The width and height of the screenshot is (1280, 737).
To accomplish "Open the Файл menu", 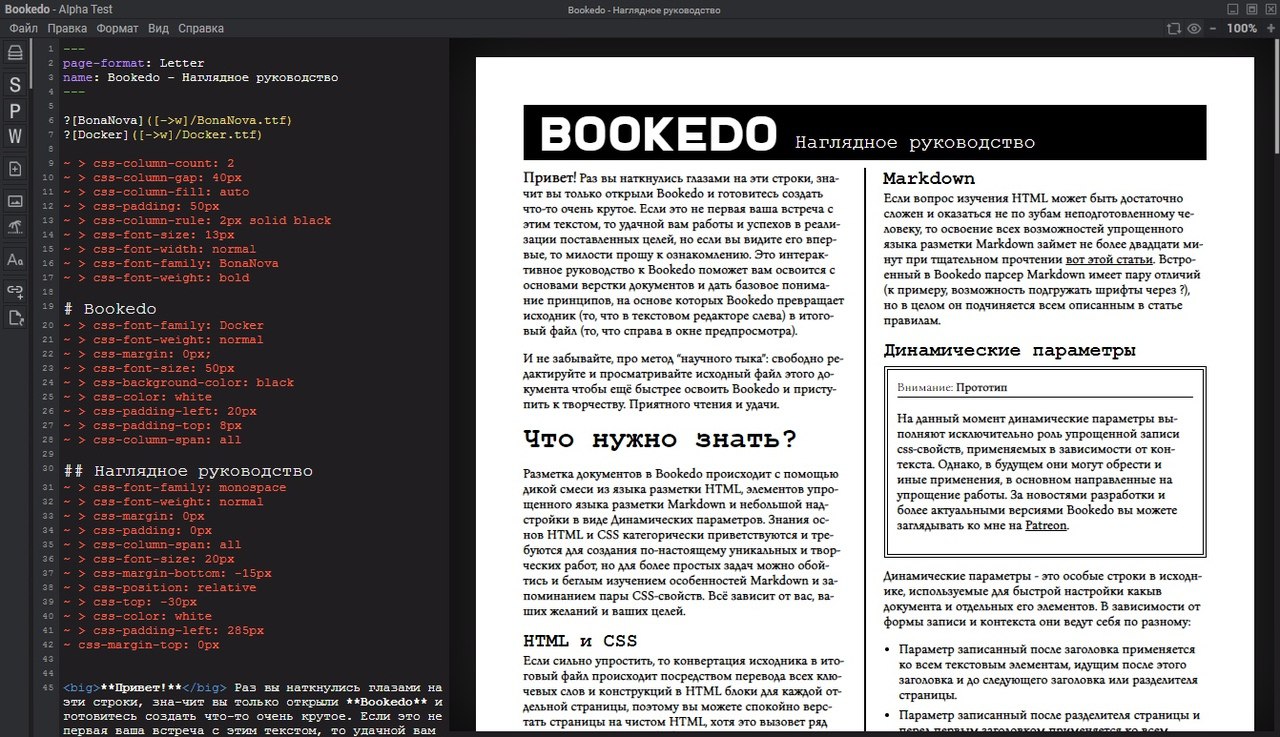I will coord(23,29).
